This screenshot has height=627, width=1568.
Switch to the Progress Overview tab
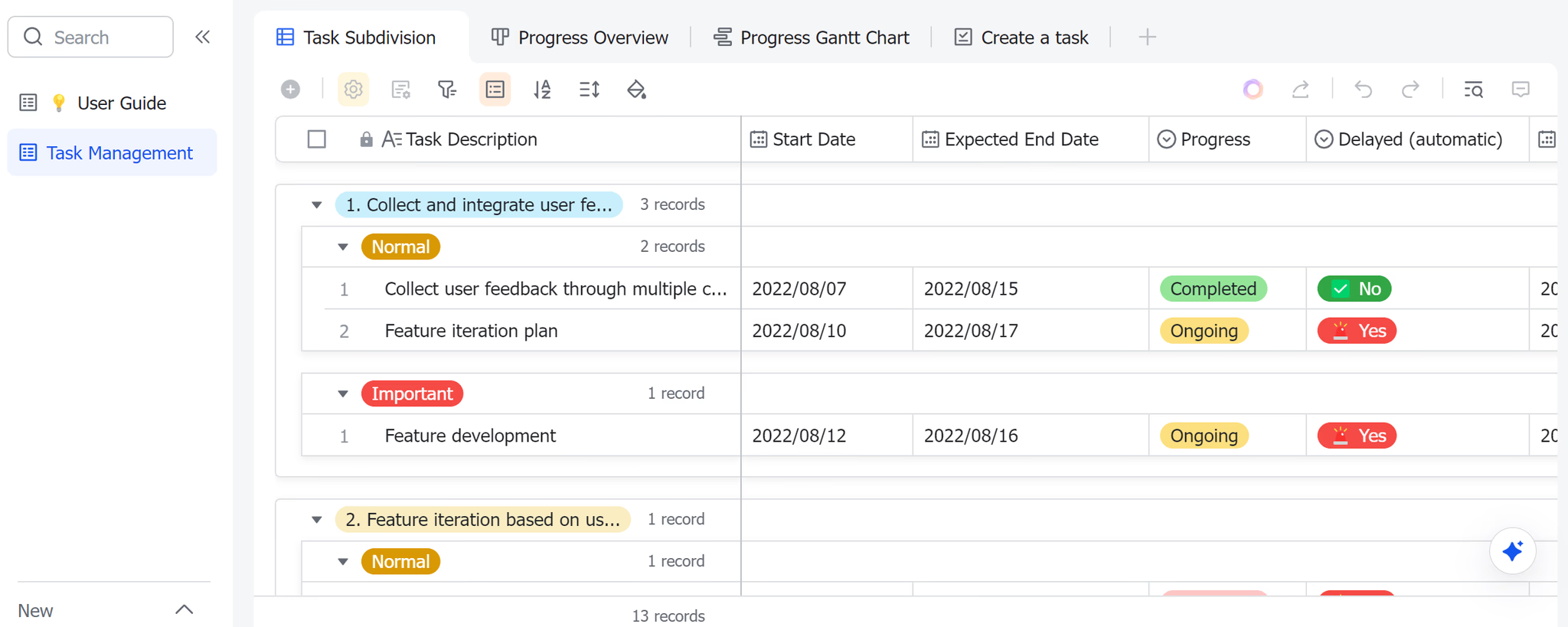[x=580, y=38]
